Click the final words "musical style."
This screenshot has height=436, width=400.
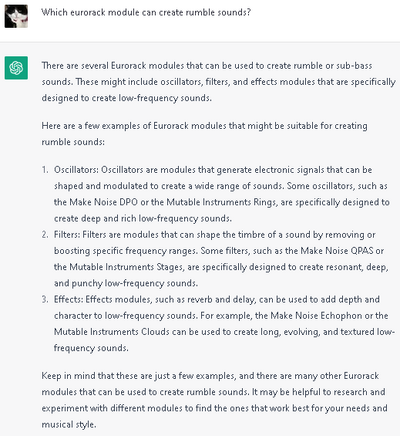click(69, 424)
